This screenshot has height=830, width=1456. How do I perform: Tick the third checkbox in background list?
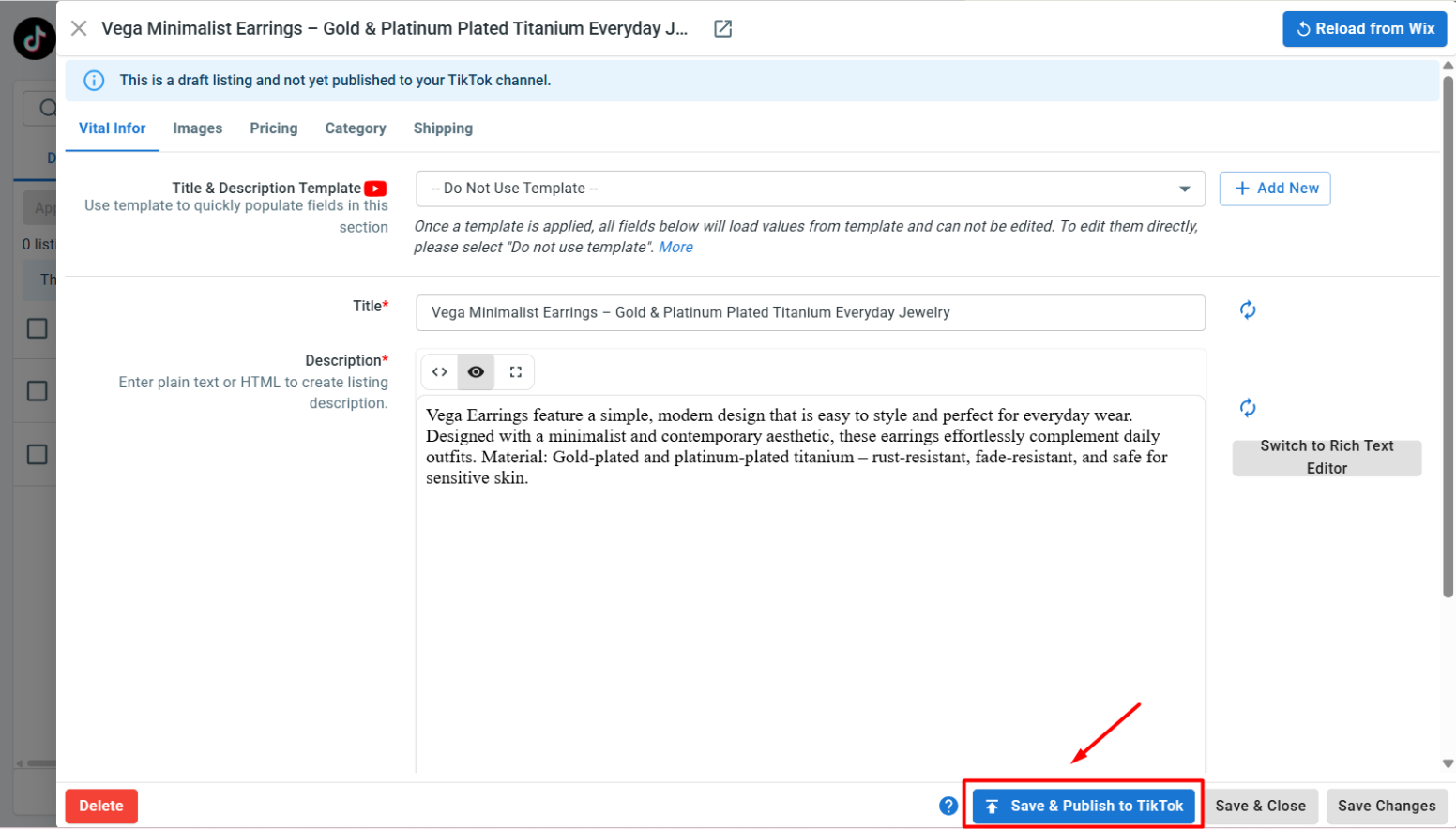38,455
